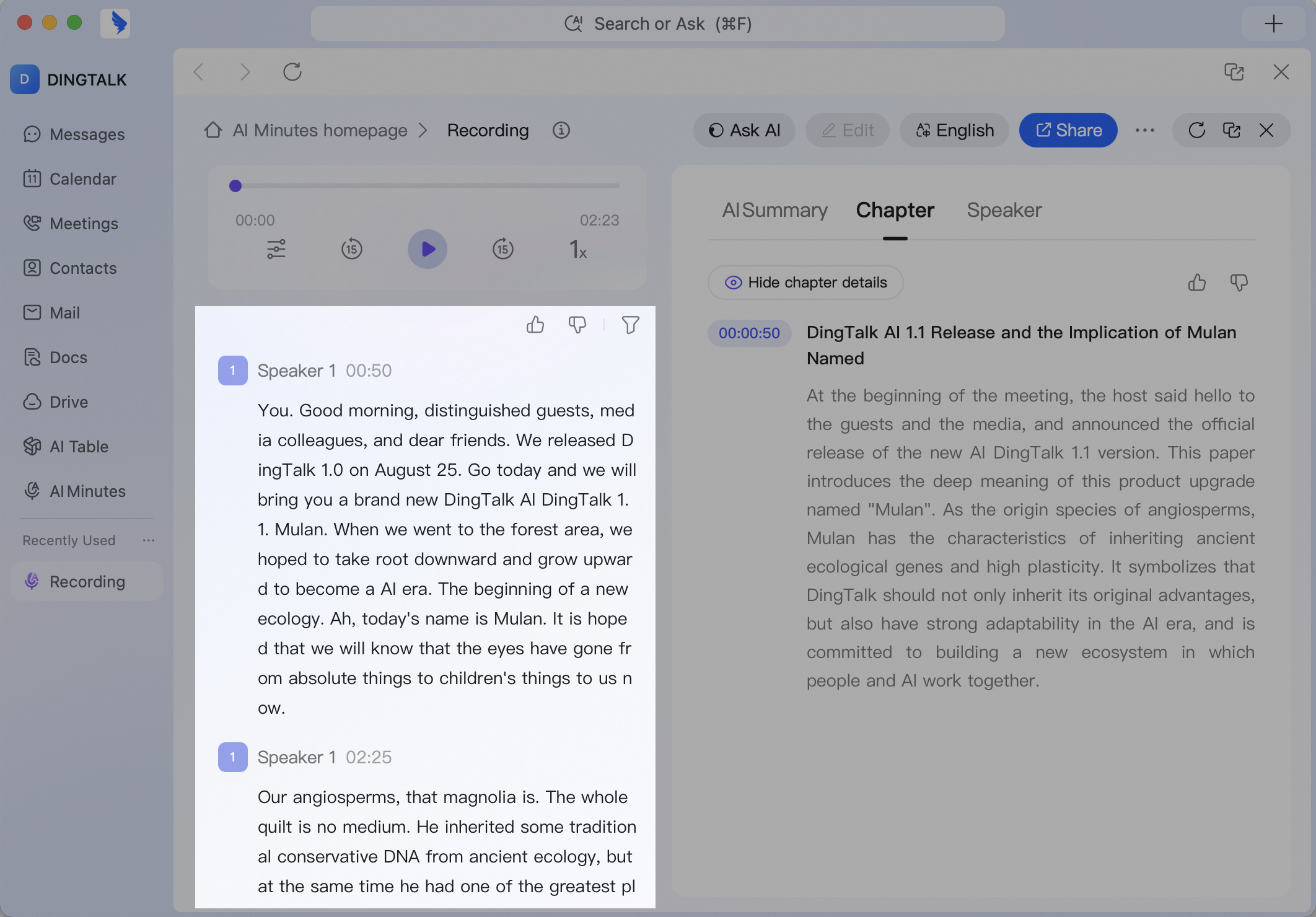
Task: Select the Chapter tab
Action: (x=895, y=211)
